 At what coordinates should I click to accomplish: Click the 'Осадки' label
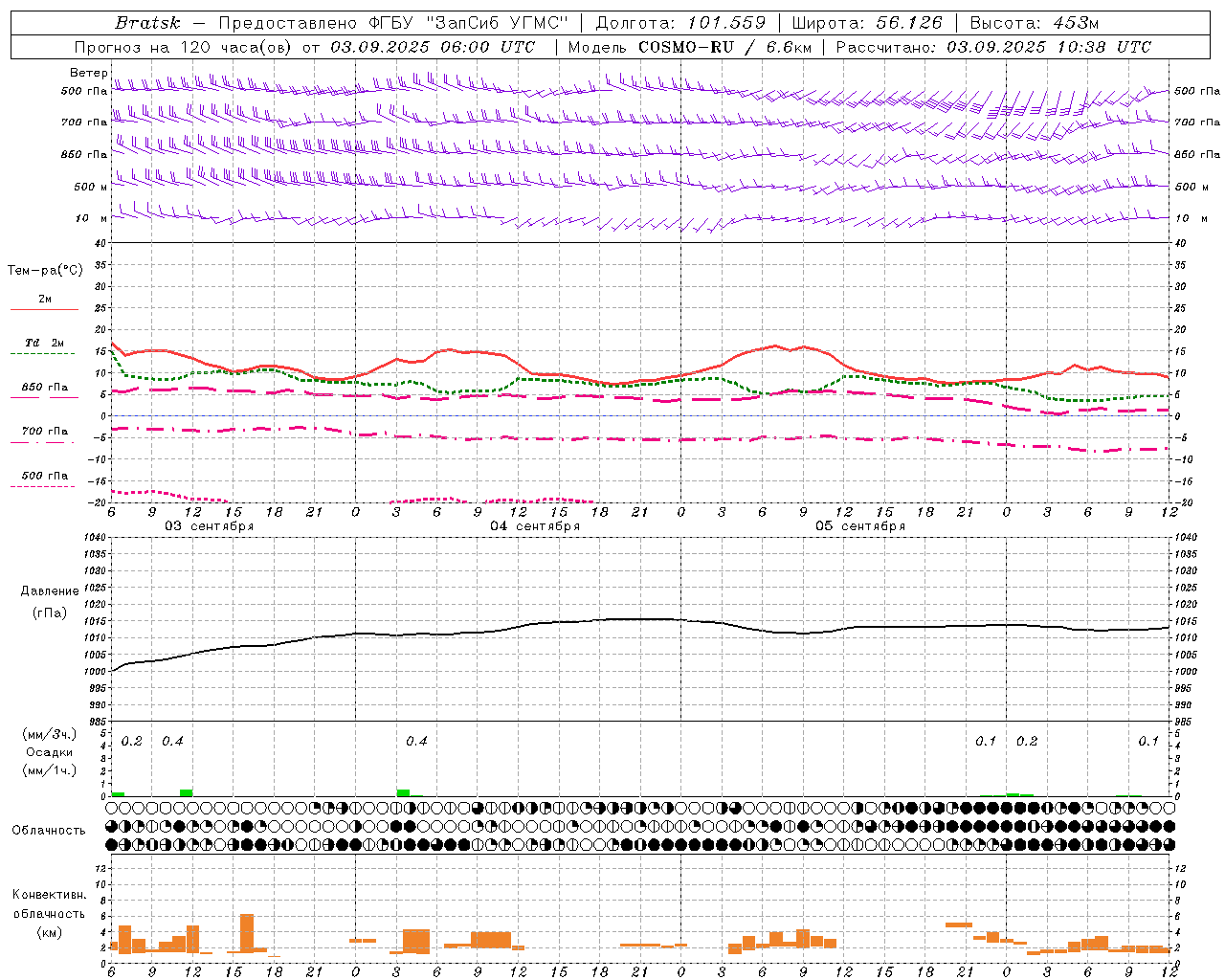coord(50,752)
